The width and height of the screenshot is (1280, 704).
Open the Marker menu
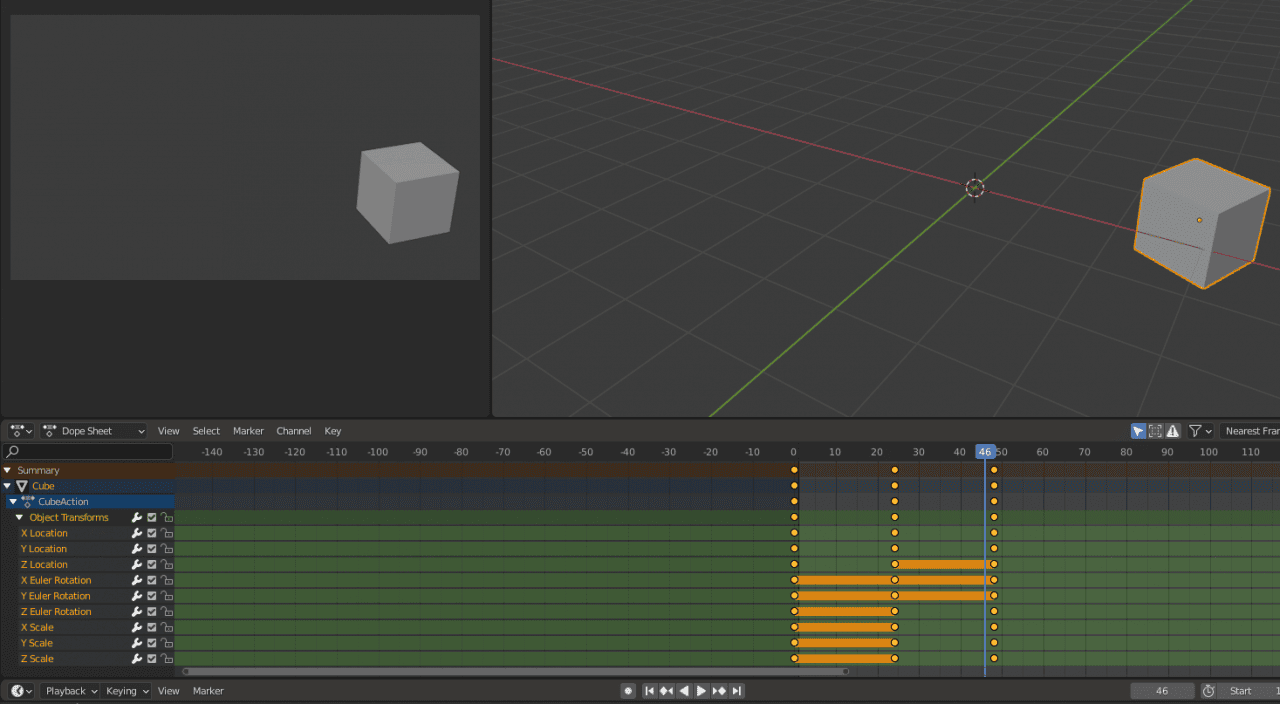[x=248, y=430]
